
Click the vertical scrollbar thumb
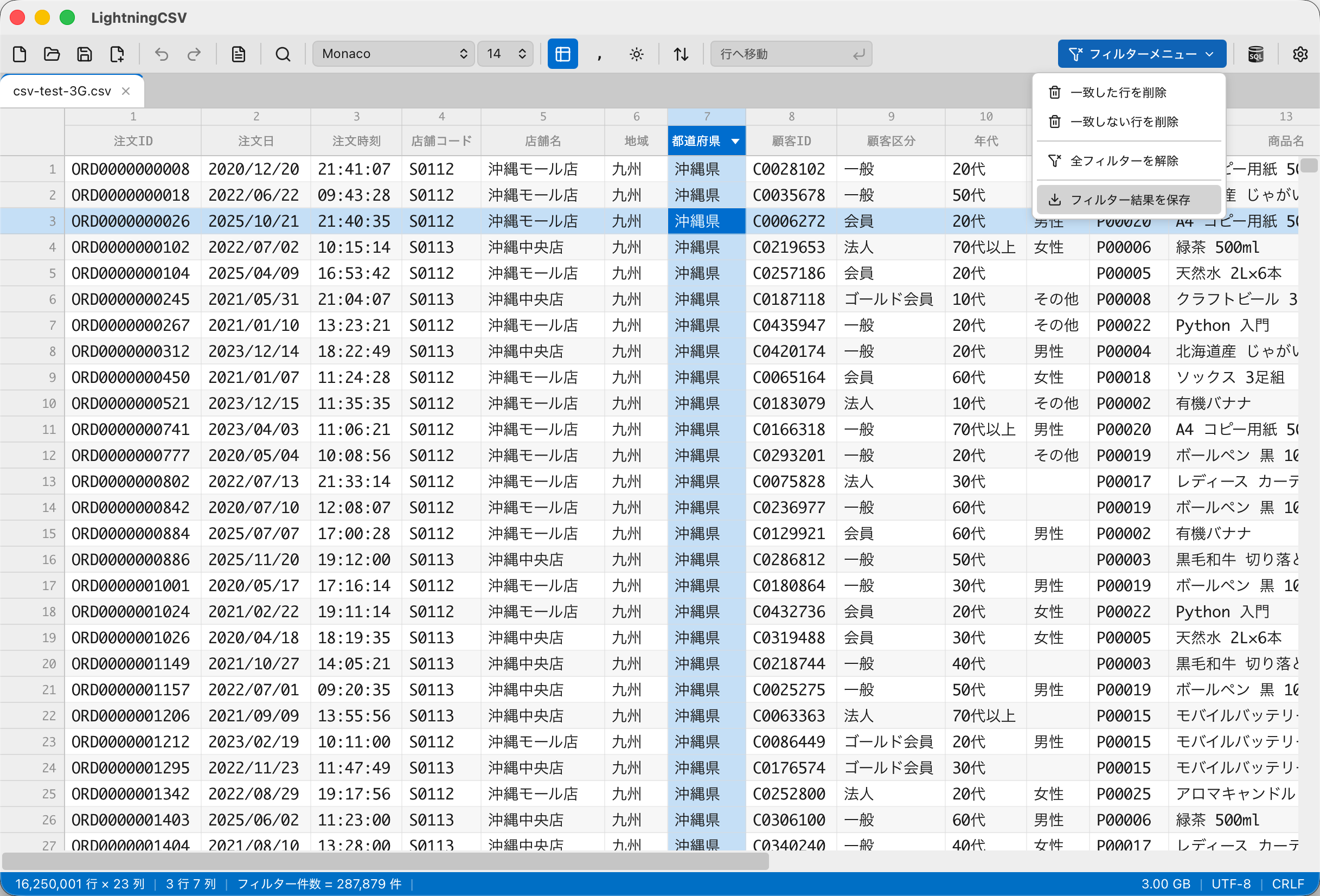1309,165
